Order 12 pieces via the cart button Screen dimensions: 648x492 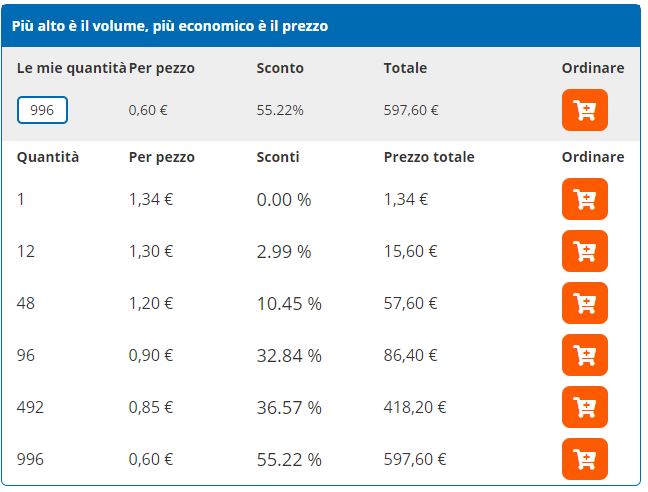585,251
